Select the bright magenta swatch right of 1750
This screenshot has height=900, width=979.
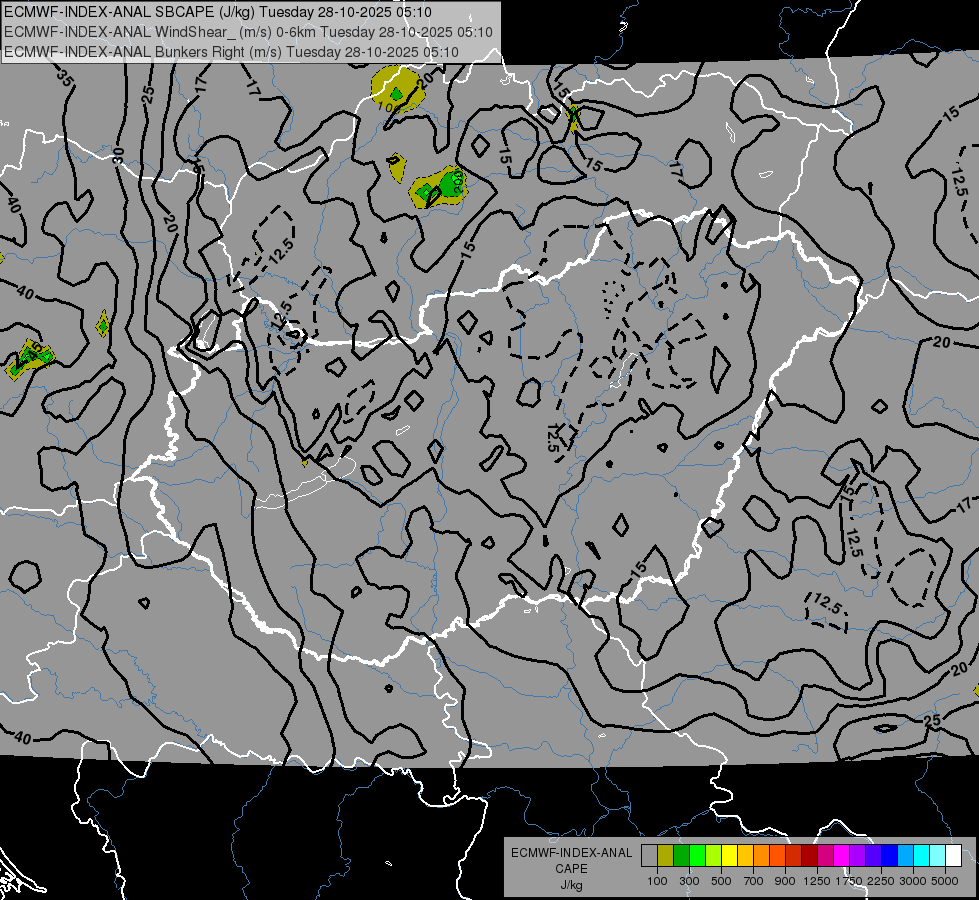842,856
